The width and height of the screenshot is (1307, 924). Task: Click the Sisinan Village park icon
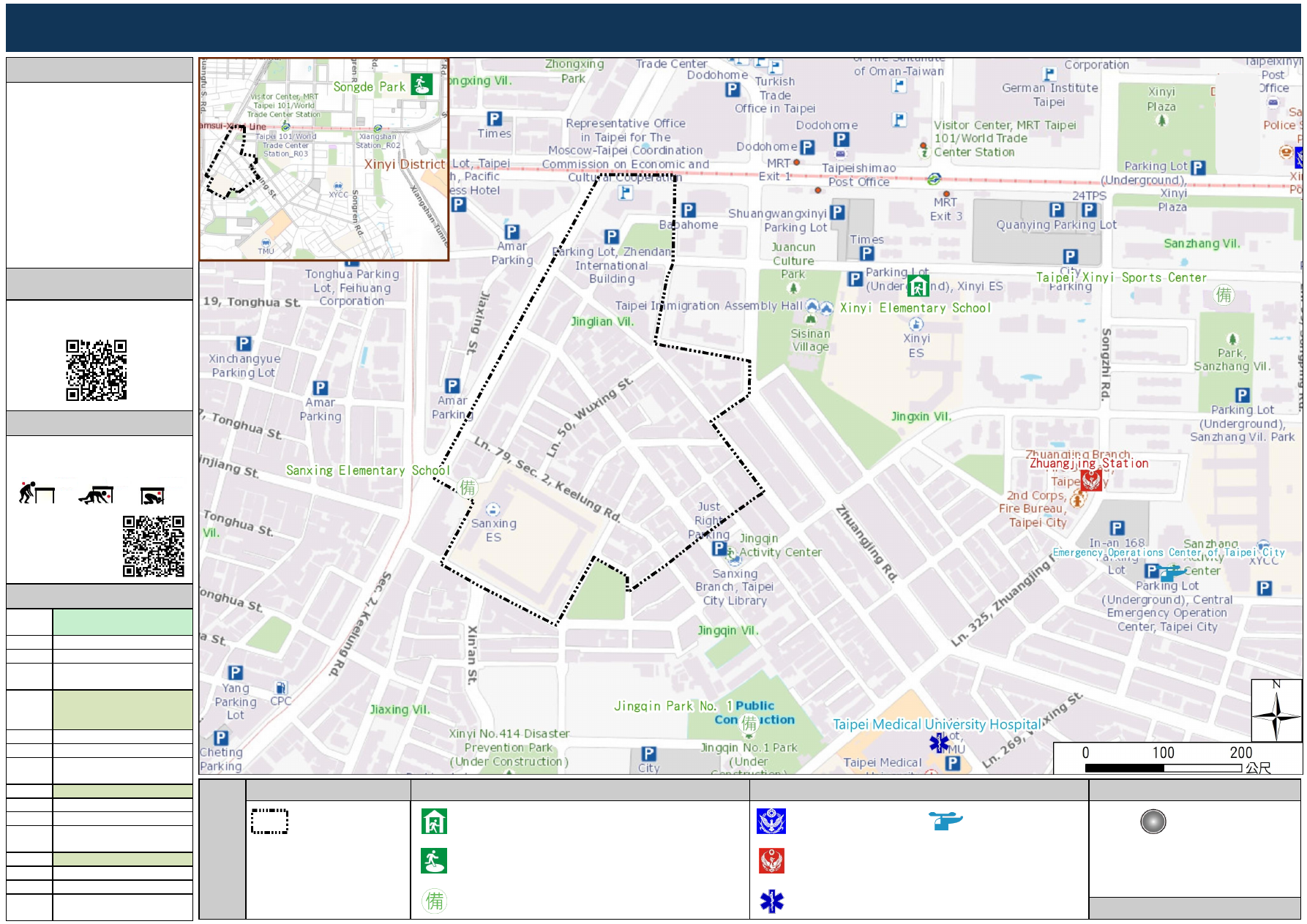[811, 318]
